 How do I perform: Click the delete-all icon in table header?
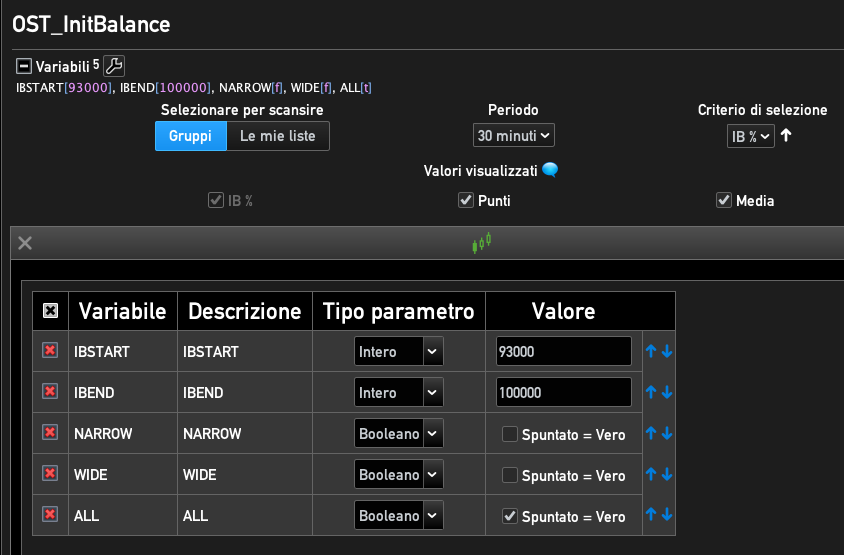[50, 311]
